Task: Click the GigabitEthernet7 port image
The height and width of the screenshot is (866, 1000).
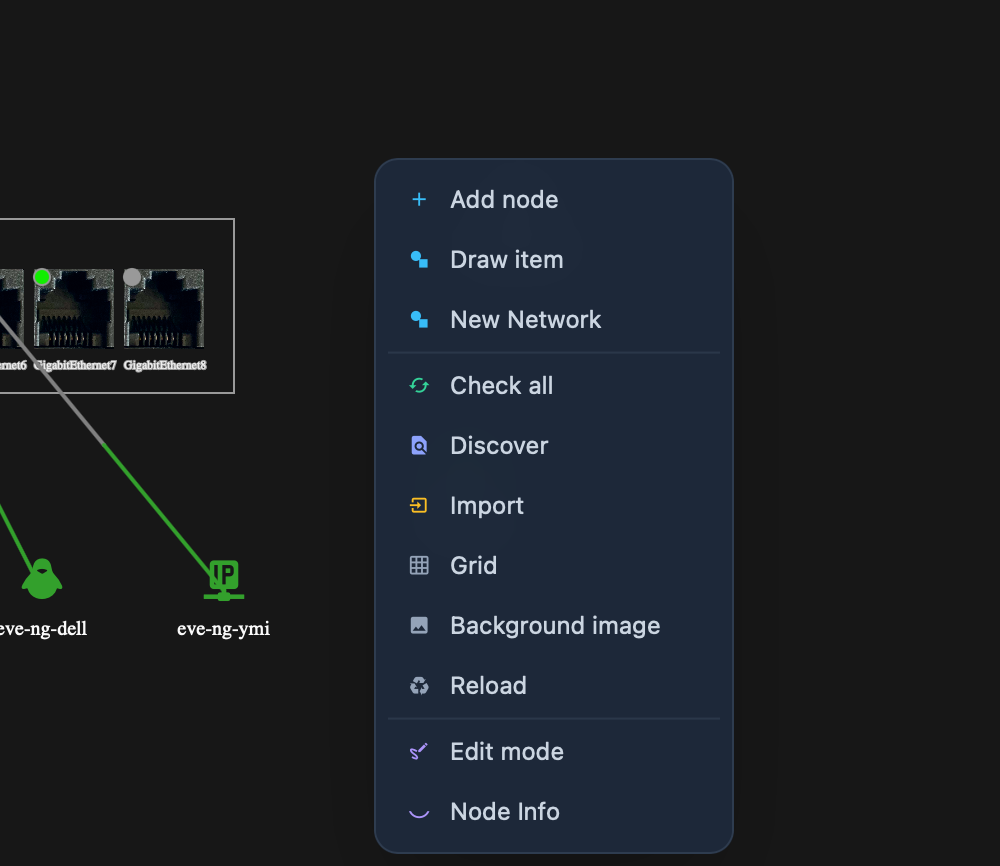Action: (74, 309)
